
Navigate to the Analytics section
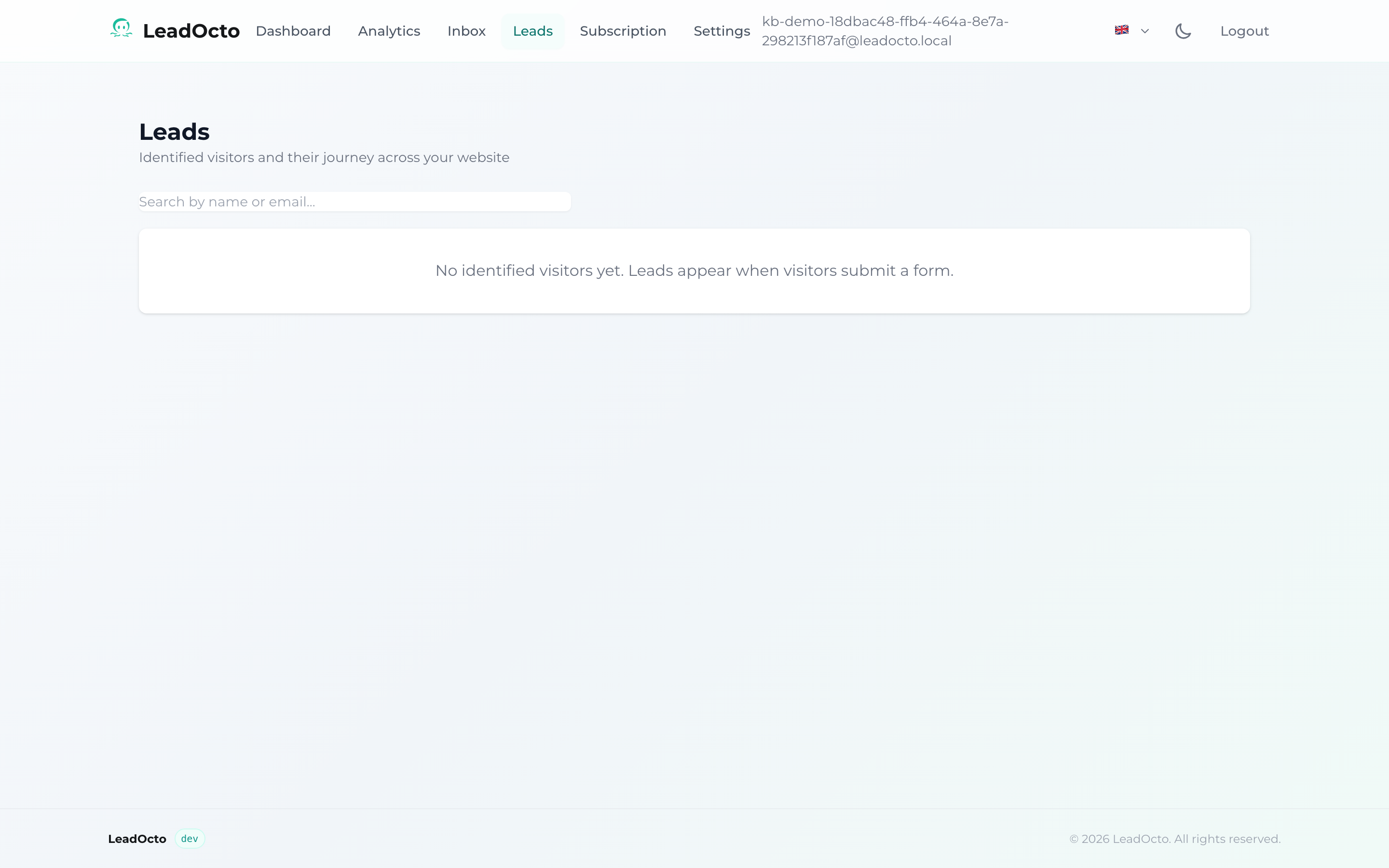pyautogui.click(x=389, y=31)
